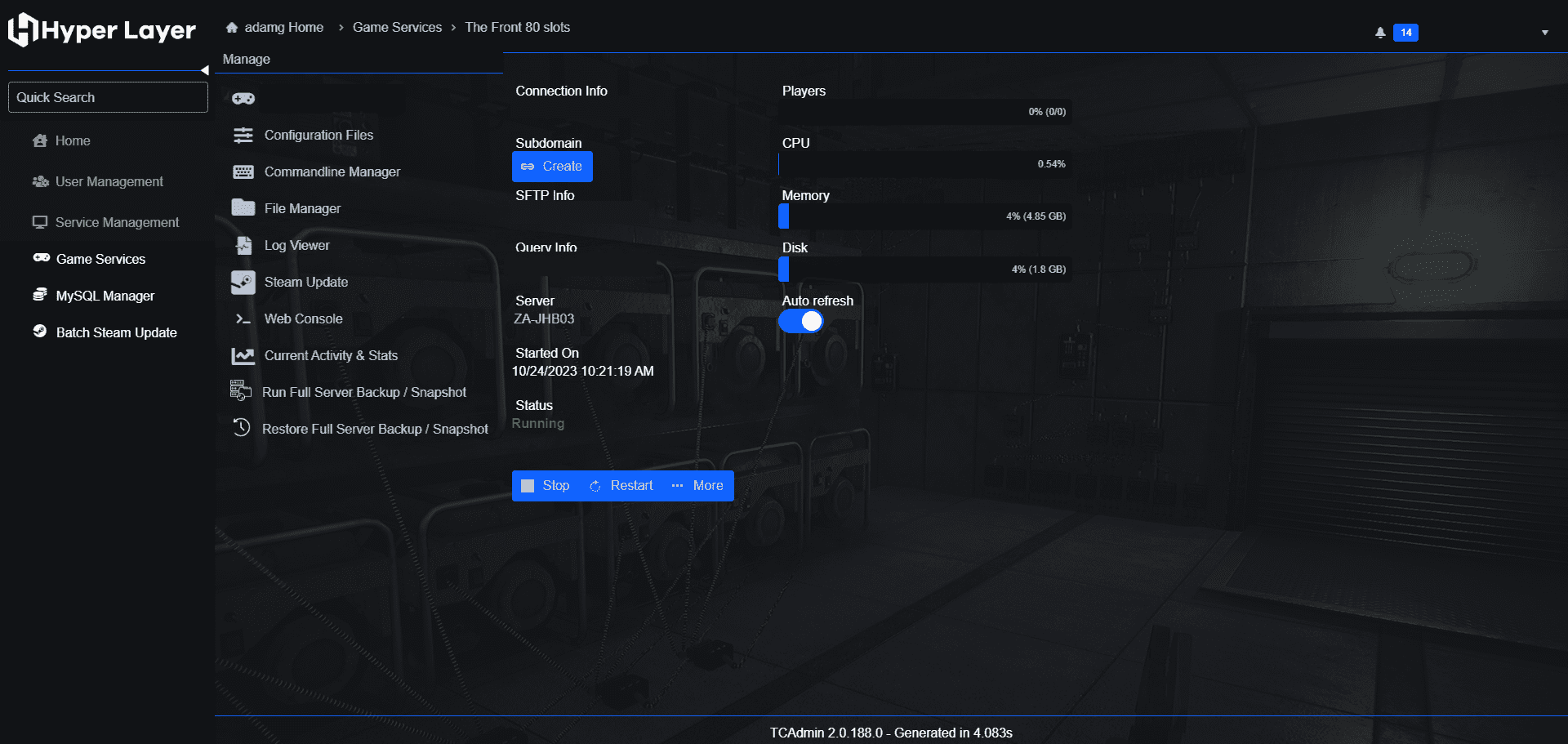Click the Memory usage bar
This screenshot has height=744, width=1568.
click(925, 216)
